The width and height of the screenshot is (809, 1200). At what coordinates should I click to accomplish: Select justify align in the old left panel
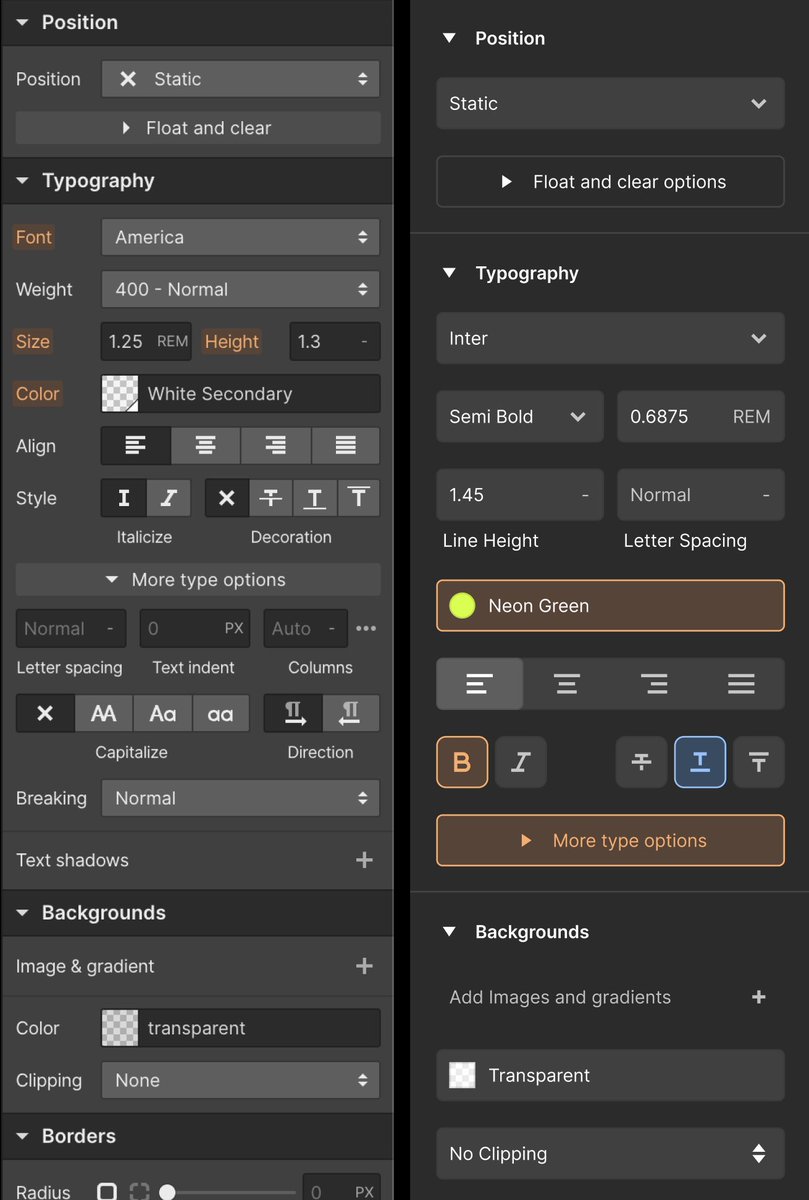345,446
